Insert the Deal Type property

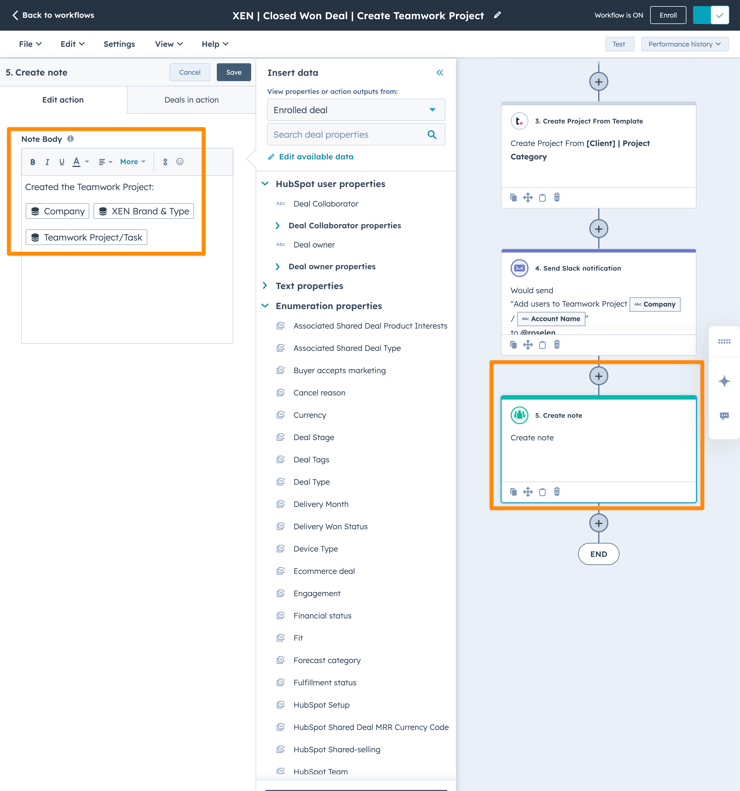pos(312,482)
